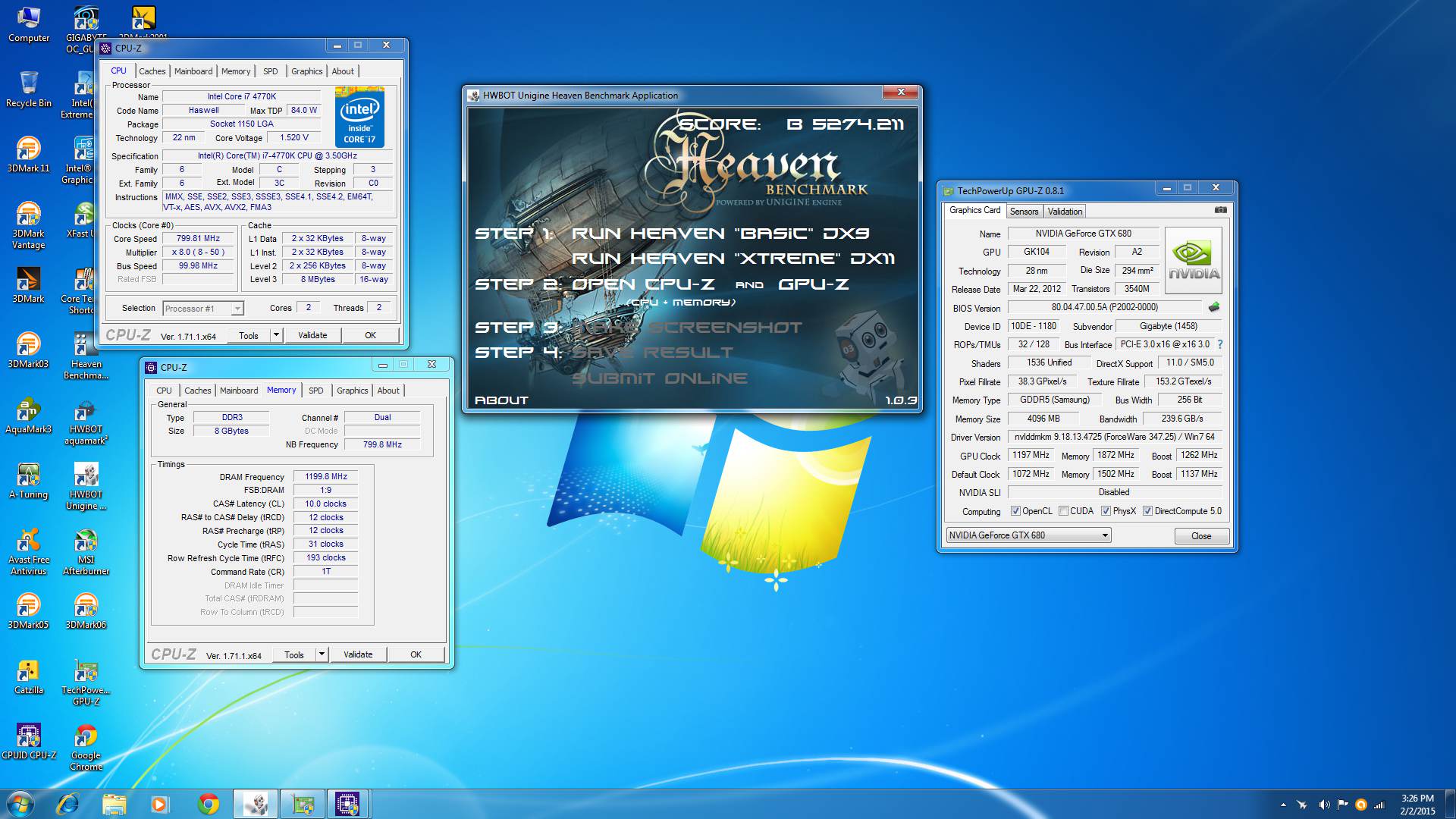Open HWBOT Unigine desktop shortcut

pyautogui.click(x=86, y=486)
